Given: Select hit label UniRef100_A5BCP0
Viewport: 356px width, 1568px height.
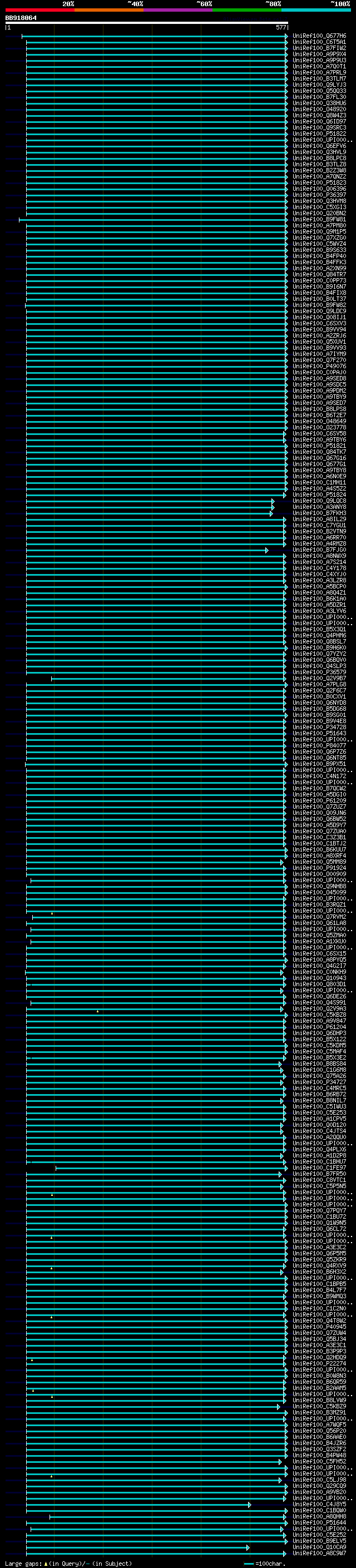Looking at the screenshot, I should click(319, 587).
